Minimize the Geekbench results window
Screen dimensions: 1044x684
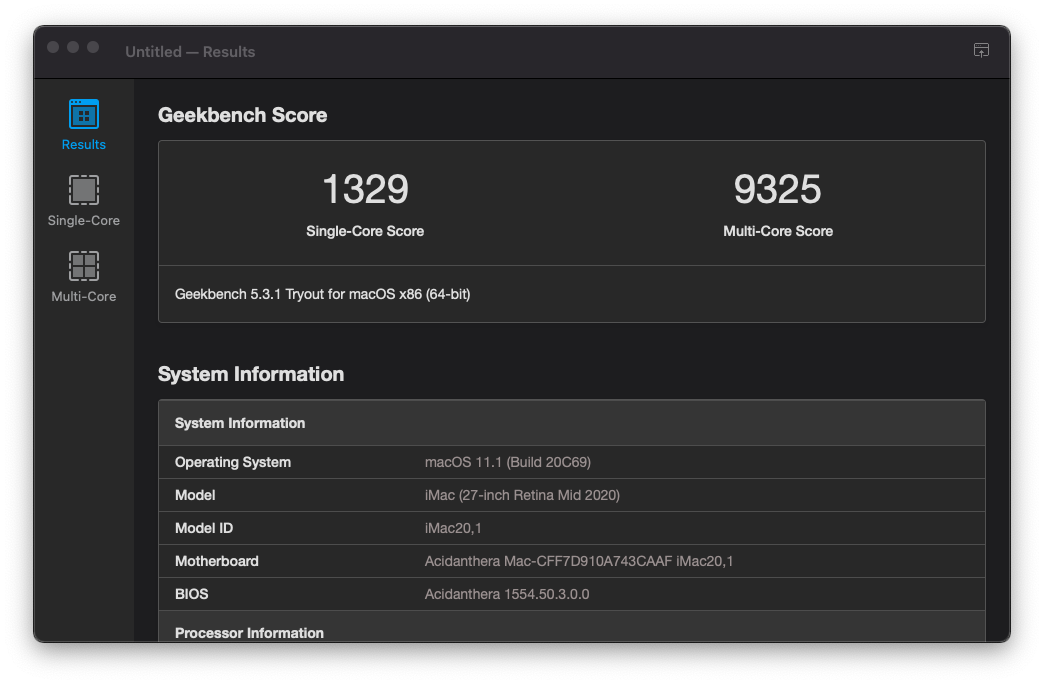(73, 47)
